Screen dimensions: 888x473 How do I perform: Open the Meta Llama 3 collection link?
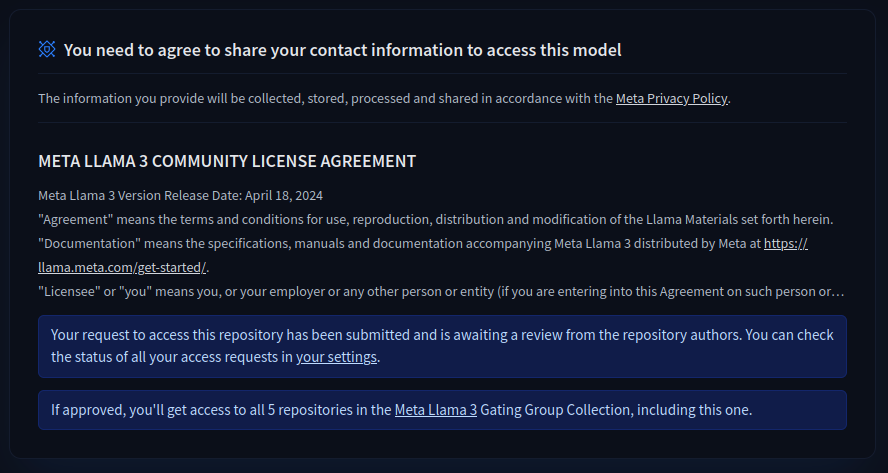(435, 409)
